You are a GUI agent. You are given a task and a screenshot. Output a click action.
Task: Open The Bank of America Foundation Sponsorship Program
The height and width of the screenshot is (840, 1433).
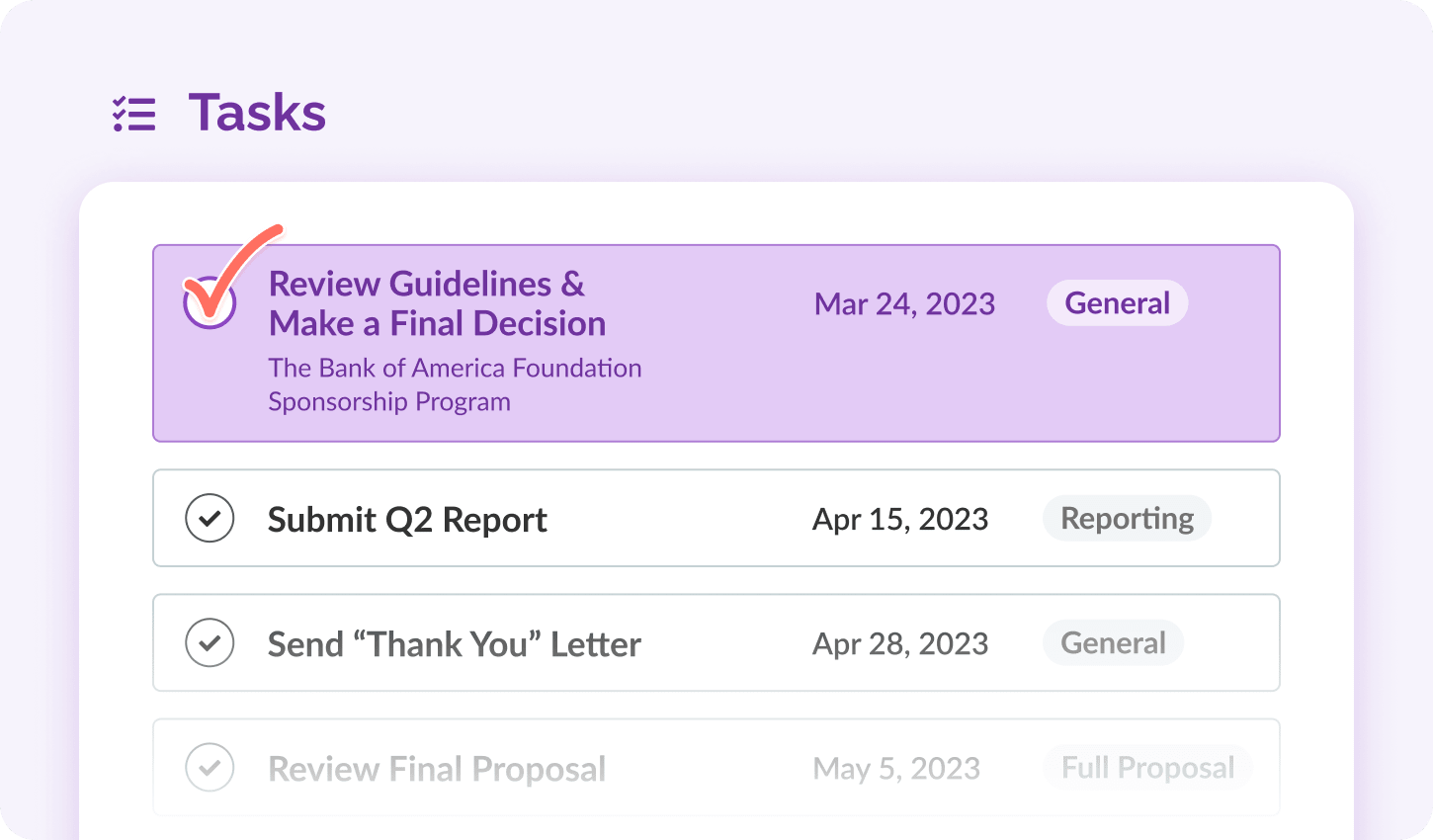tap(455, 384)
